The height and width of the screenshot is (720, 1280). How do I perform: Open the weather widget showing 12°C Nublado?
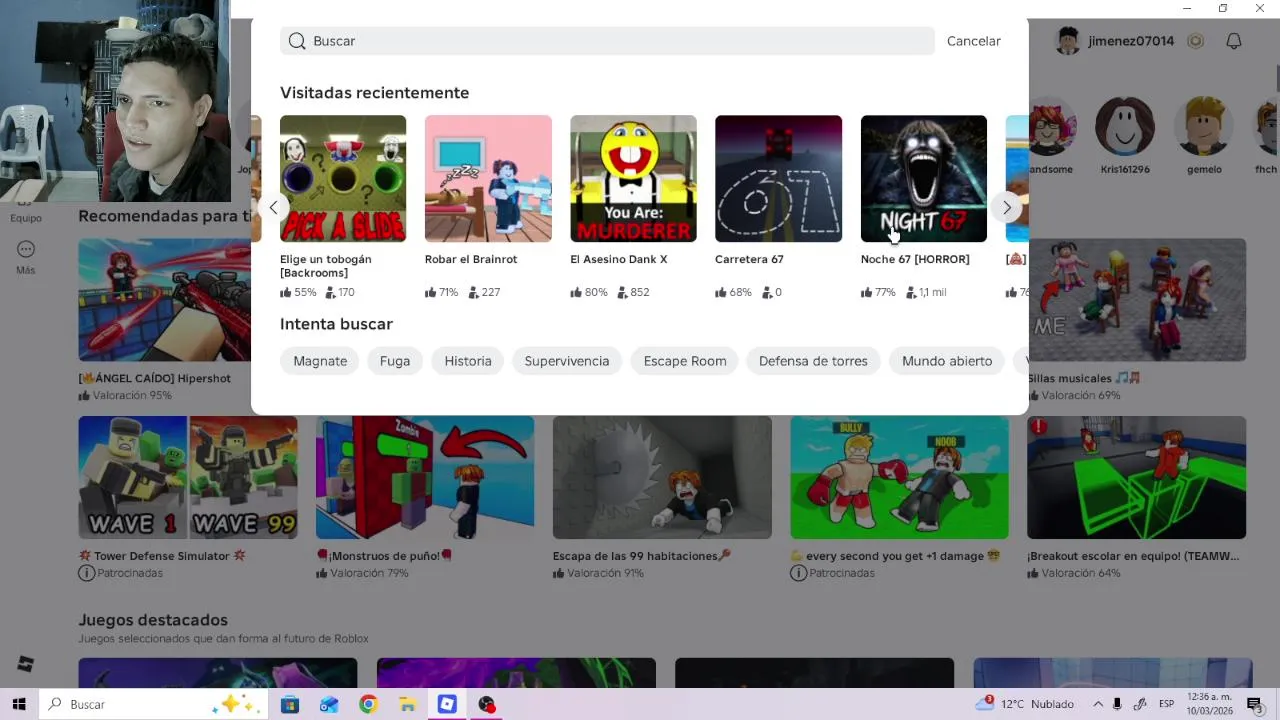[1026, 704]
